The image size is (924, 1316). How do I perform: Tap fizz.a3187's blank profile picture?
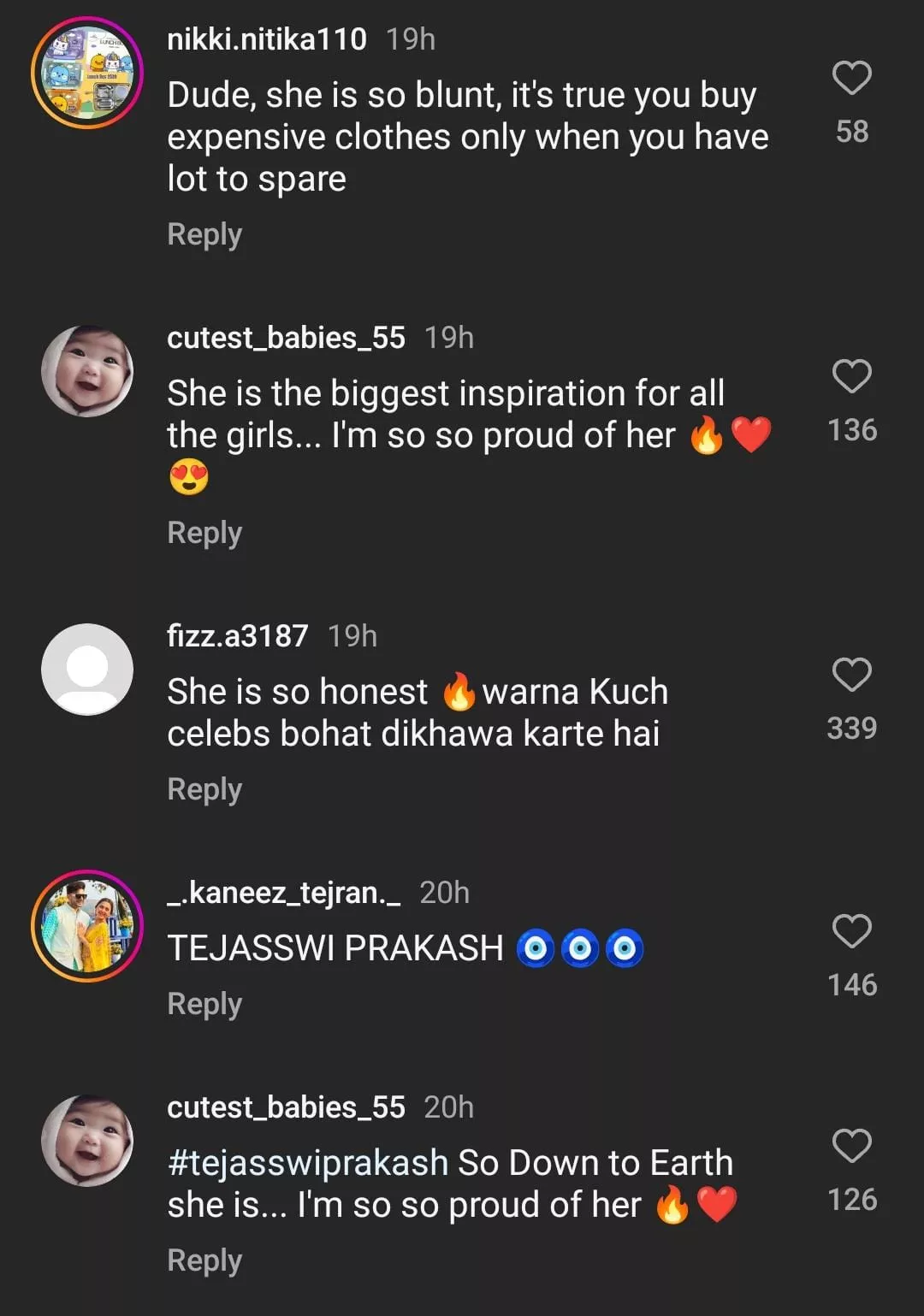(87, 670)
